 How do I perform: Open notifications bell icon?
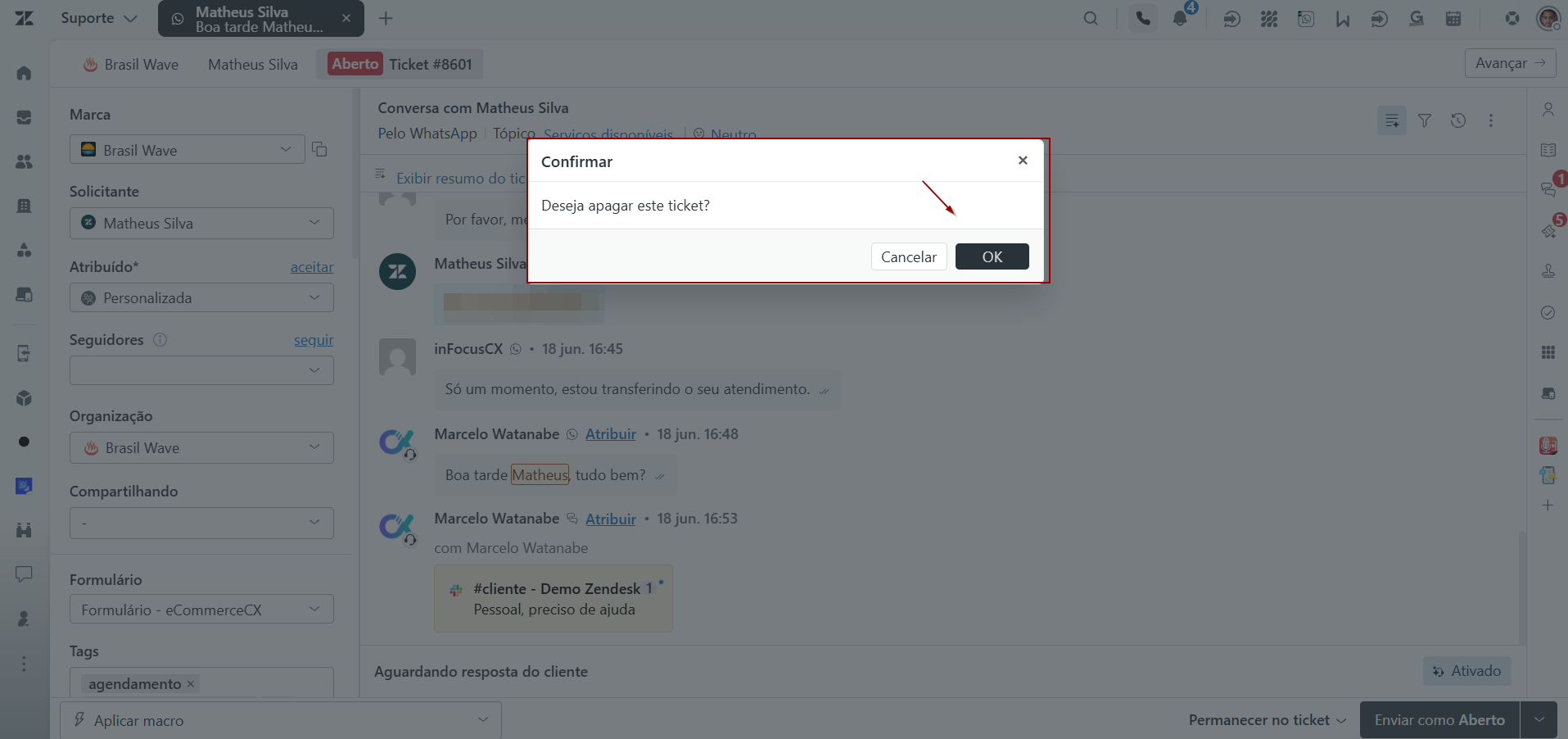[x=1180, y=18]
